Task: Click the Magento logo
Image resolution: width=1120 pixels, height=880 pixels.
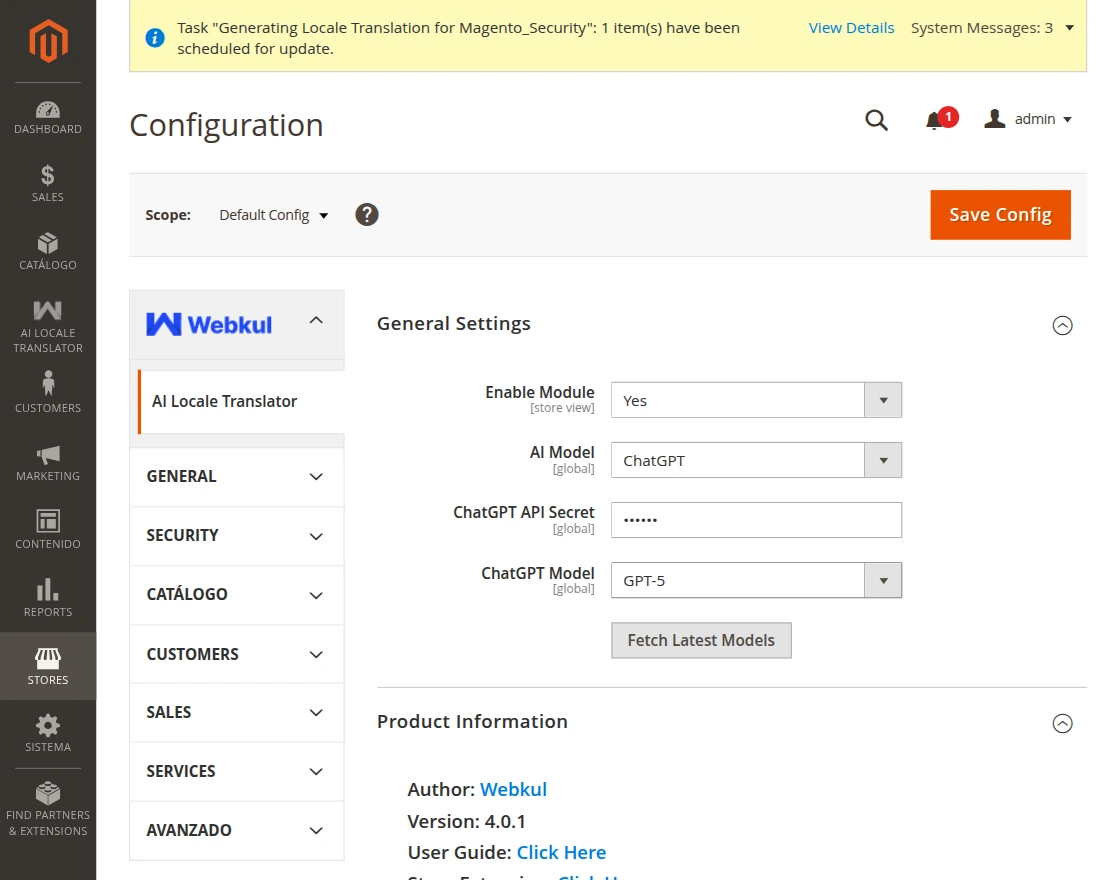Action: pyautogui.click(x=48, y=41)
